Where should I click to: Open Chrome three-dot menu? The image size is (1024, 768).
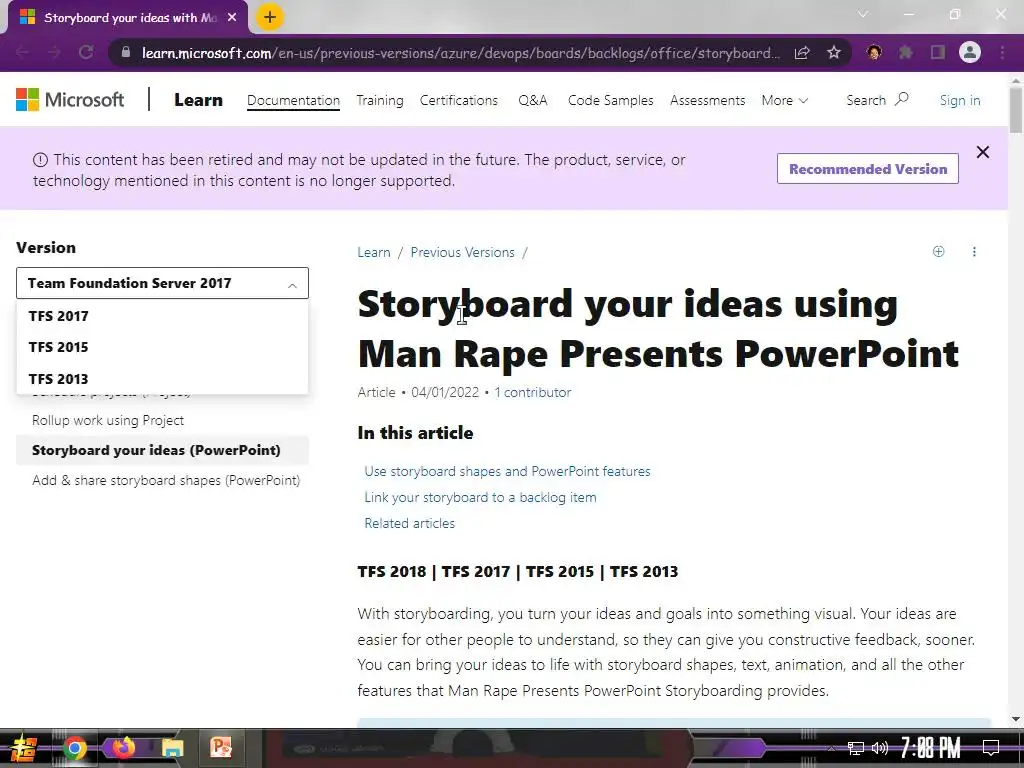(1002, 52)
